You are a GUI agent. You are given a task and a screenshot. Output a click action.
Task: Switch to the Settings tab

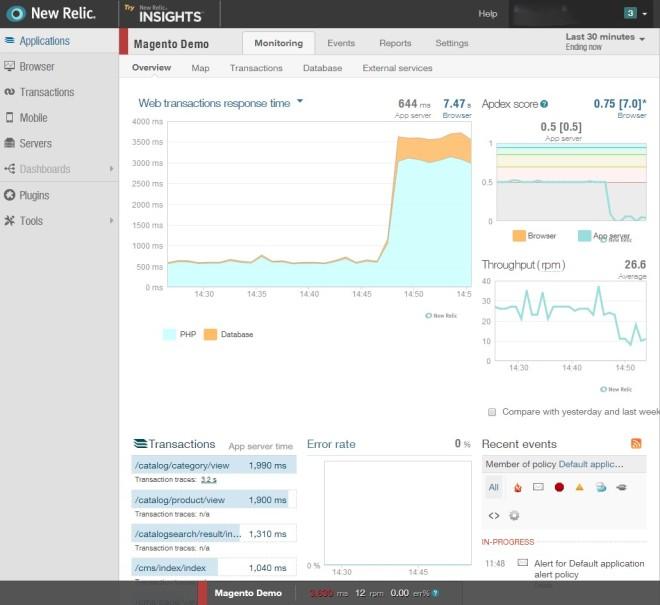pyautogui.click(x=452, y=43)
